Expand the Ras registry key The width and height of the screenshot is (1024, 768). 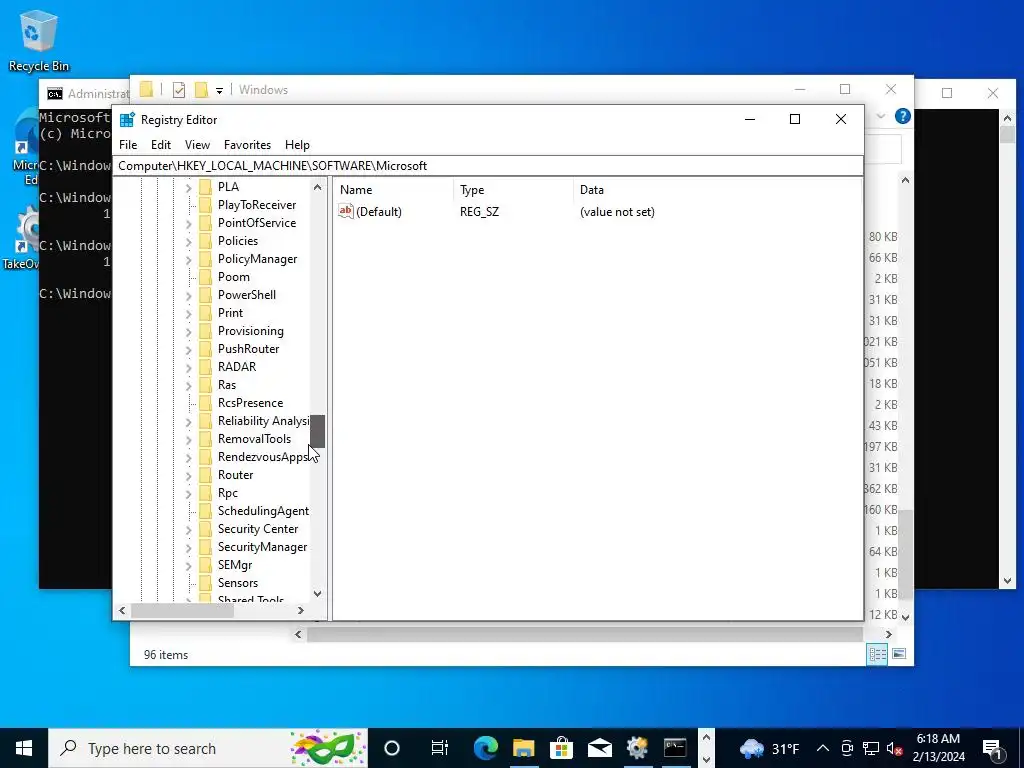click(x=188, y=385)
